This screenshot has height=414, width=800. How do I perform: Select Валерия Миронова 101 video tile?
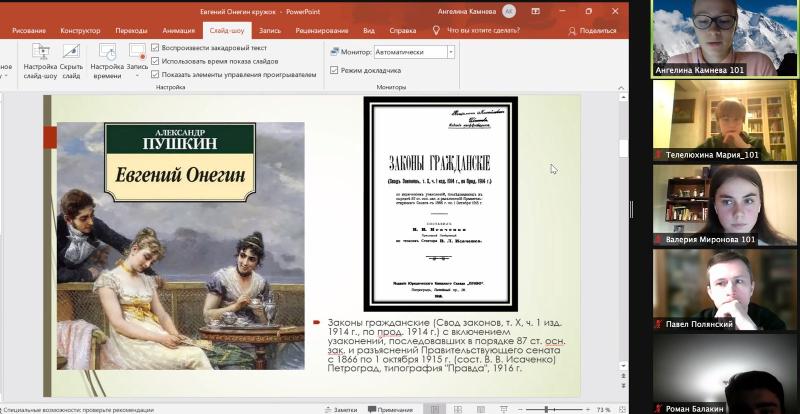724,205
